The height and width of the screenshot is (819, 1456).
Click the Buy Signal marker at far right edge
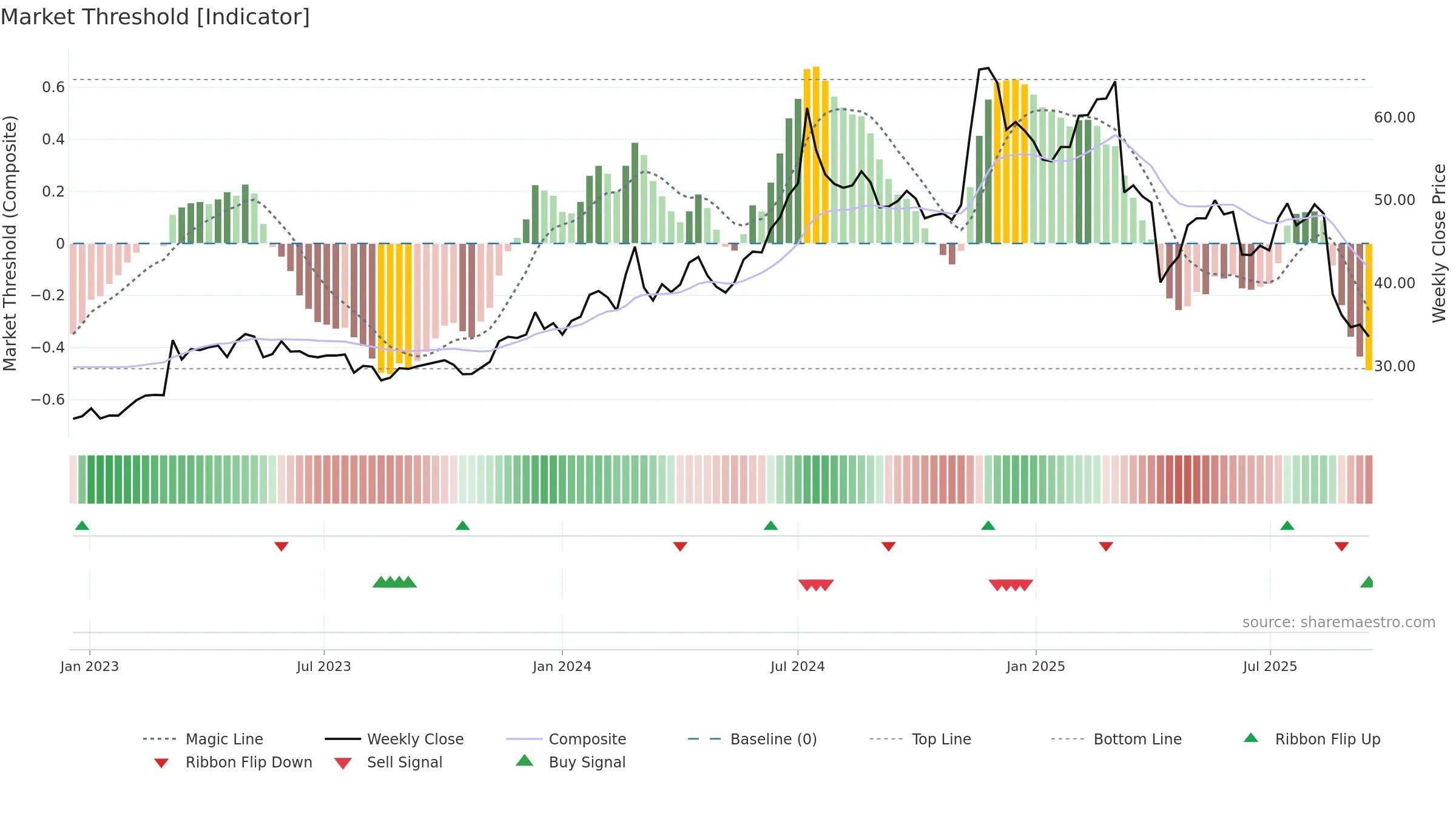[x=1367, y=582]
